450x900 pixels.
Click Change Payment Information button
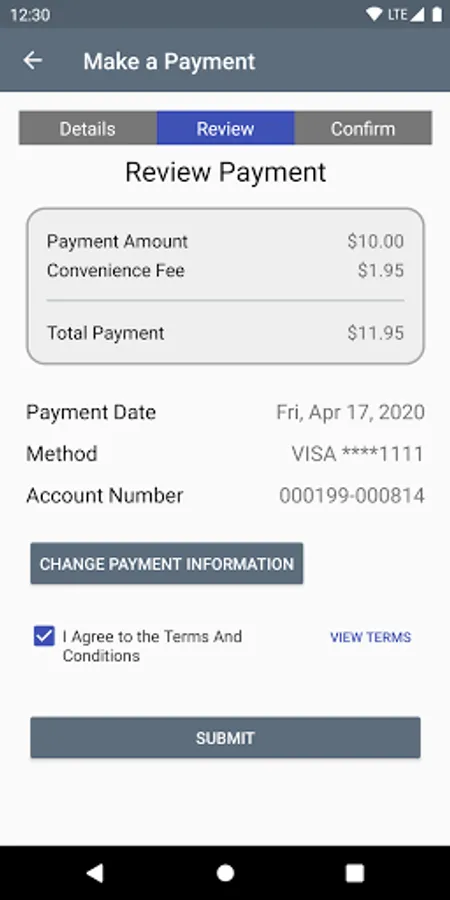tap(166, 564)
